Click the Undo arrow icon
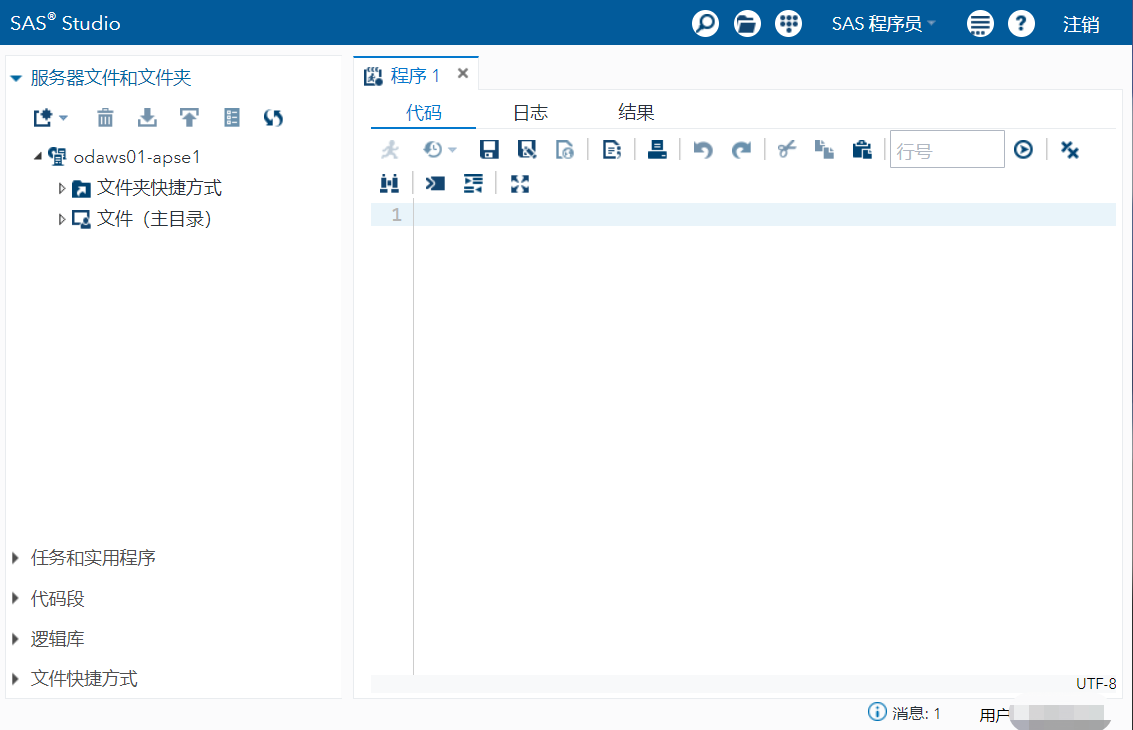The height and width of the screenshot is (730, 1133). 703,150
